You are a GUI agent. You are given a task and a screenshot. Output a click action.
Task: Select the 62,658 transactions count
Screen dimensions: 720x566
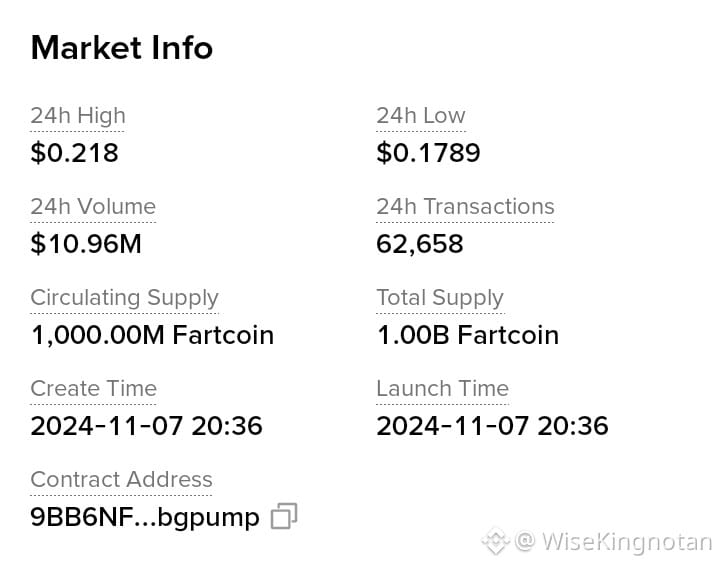click(420, 244)
